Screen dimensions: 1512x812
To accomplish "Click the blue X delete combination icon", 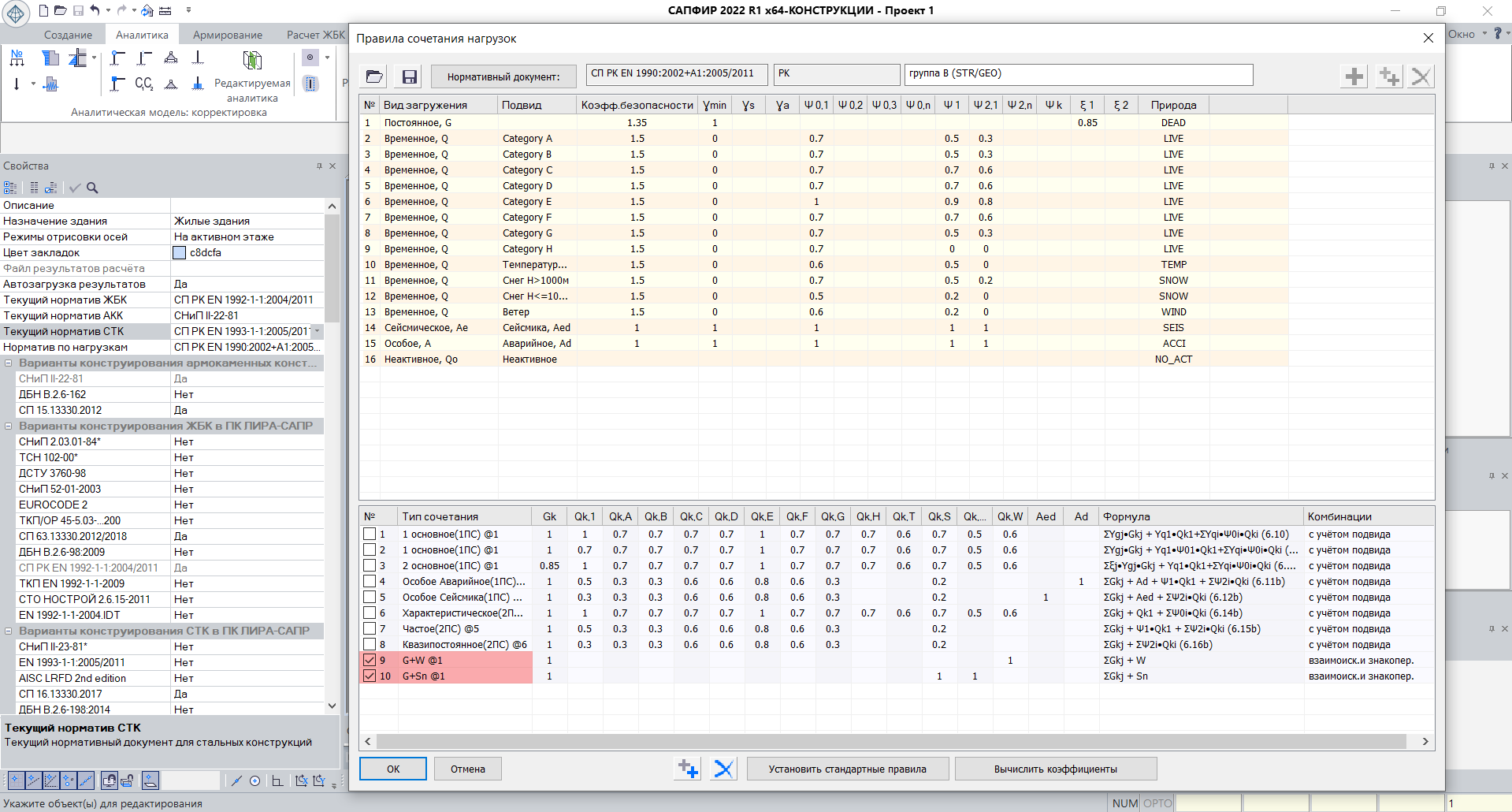I will coord(723,769).
